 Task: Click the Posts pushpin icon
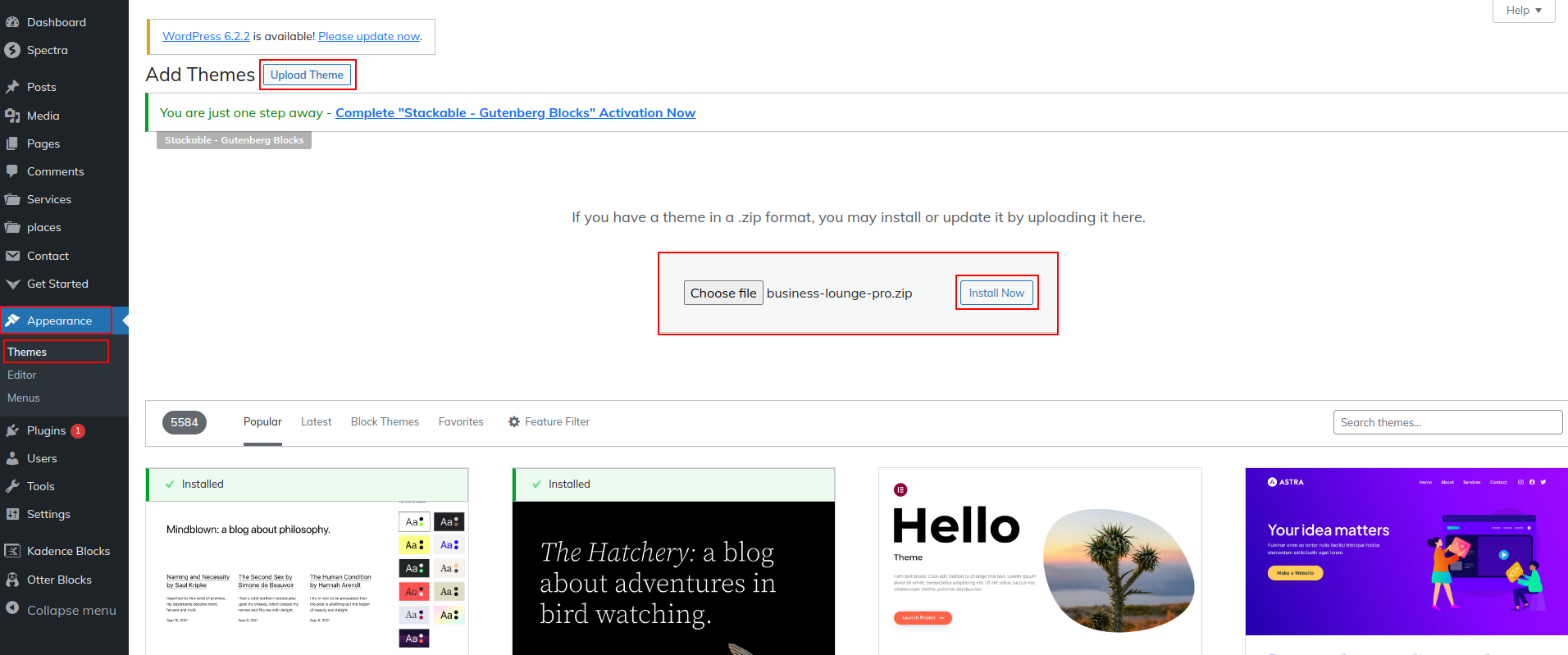coord(12,87)
